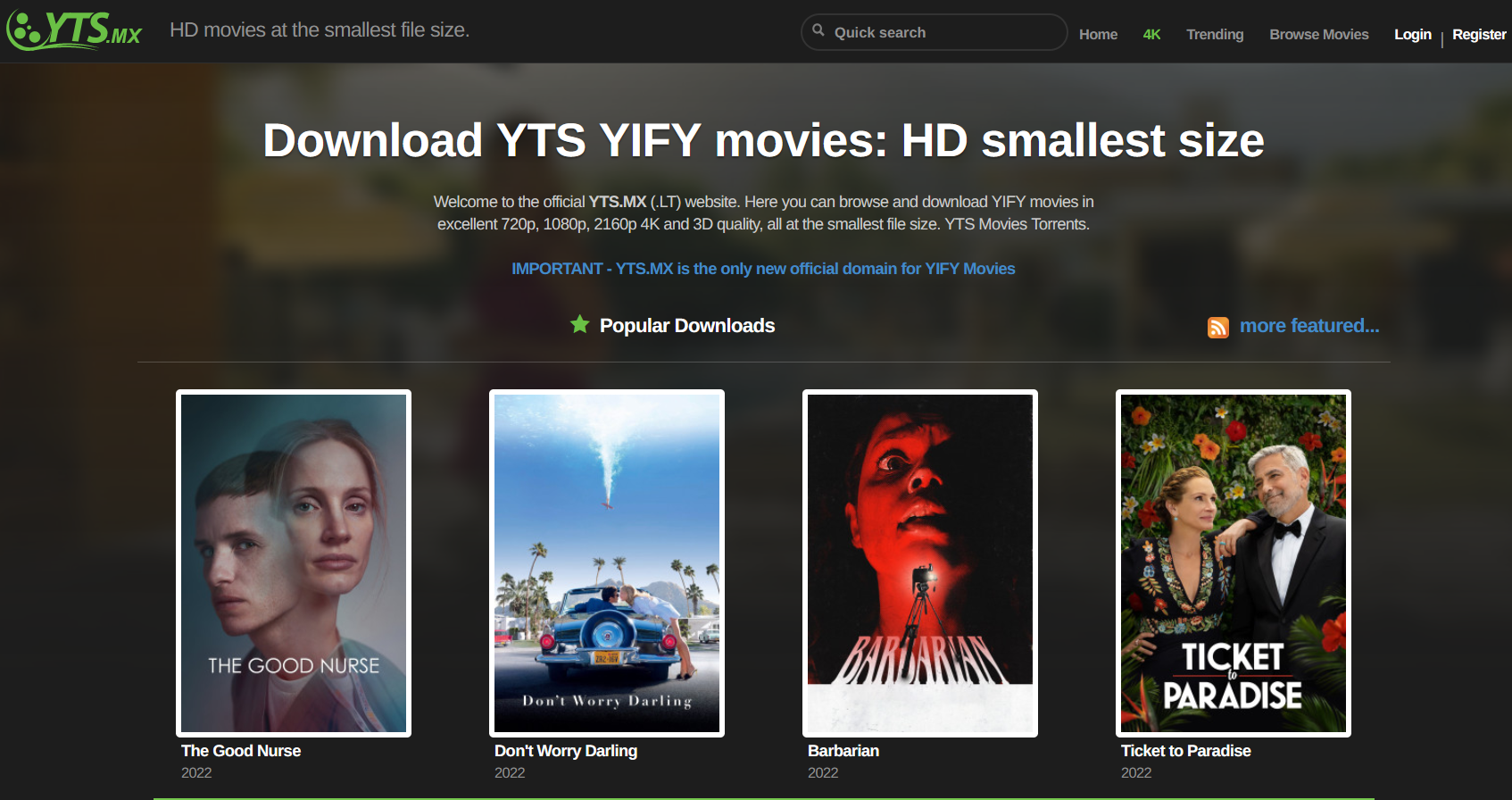Click the Ticket to Paradise title text
1512x800 pixels.
click(x=1186, y=751)
